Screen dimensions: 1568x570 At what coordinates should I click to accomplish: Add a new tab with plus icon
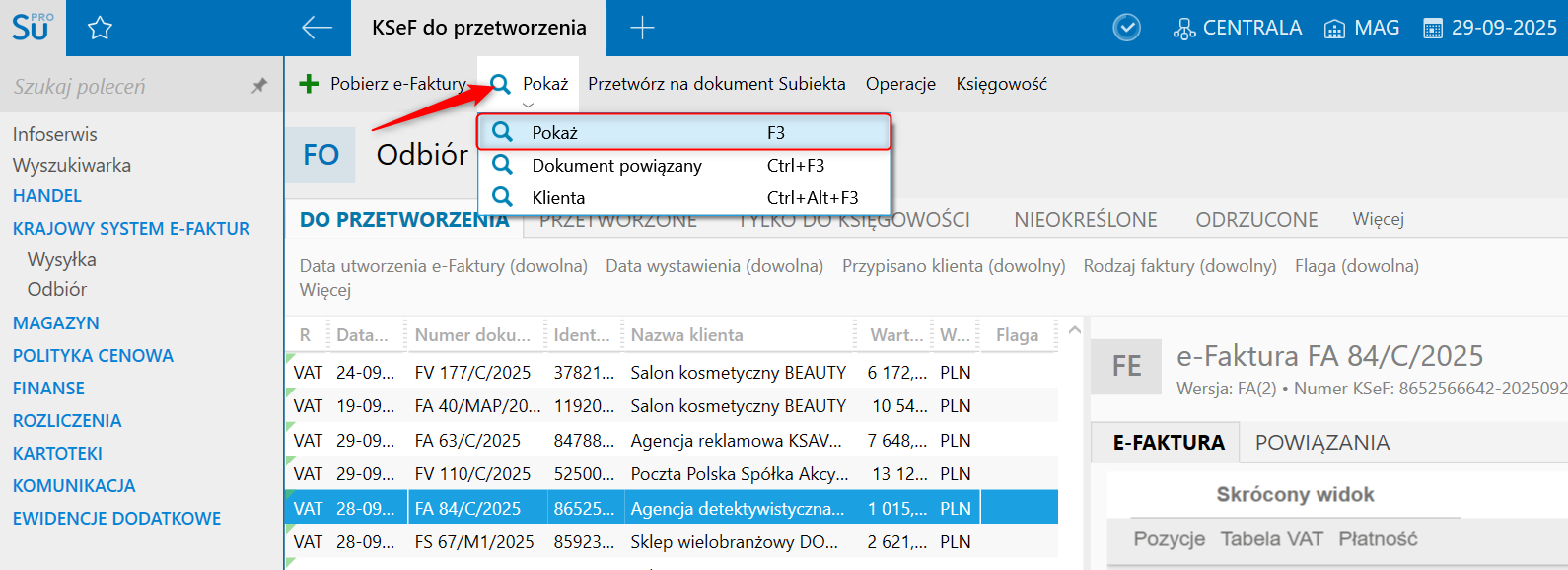coord(642,28)
